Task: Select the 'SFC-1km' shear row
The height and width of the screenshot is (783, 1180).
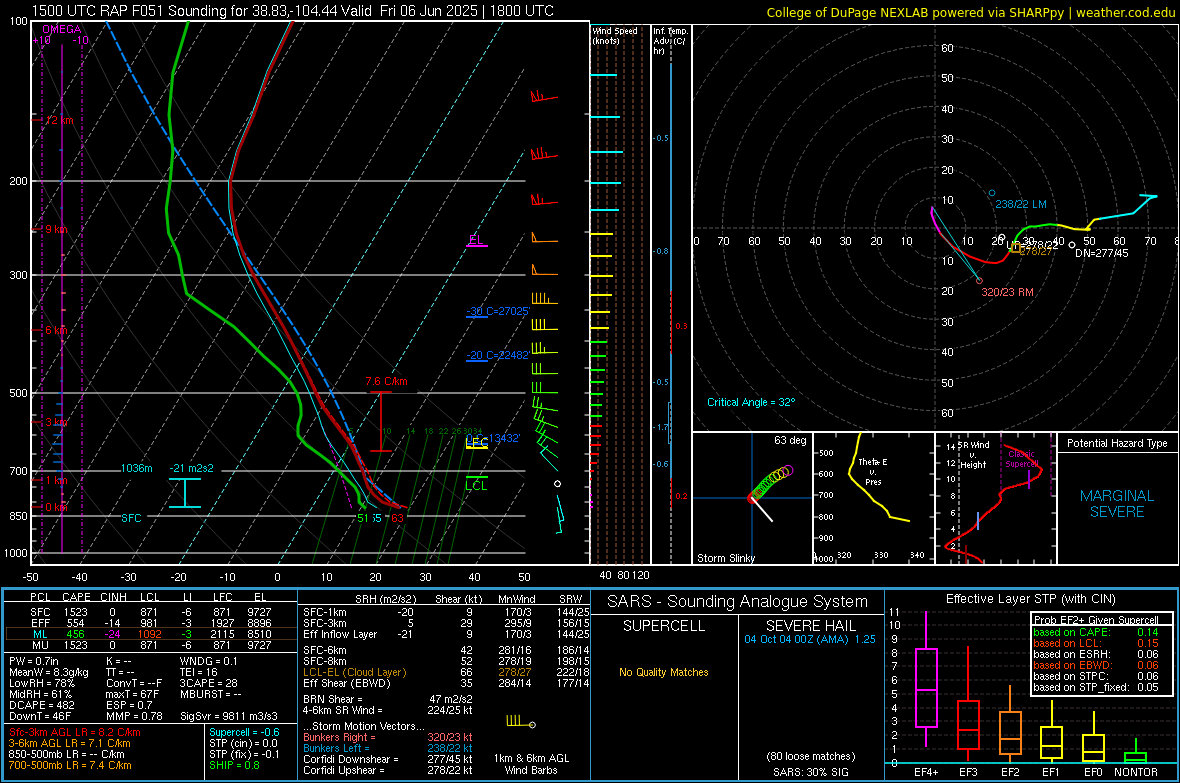Action: [446, 612]
